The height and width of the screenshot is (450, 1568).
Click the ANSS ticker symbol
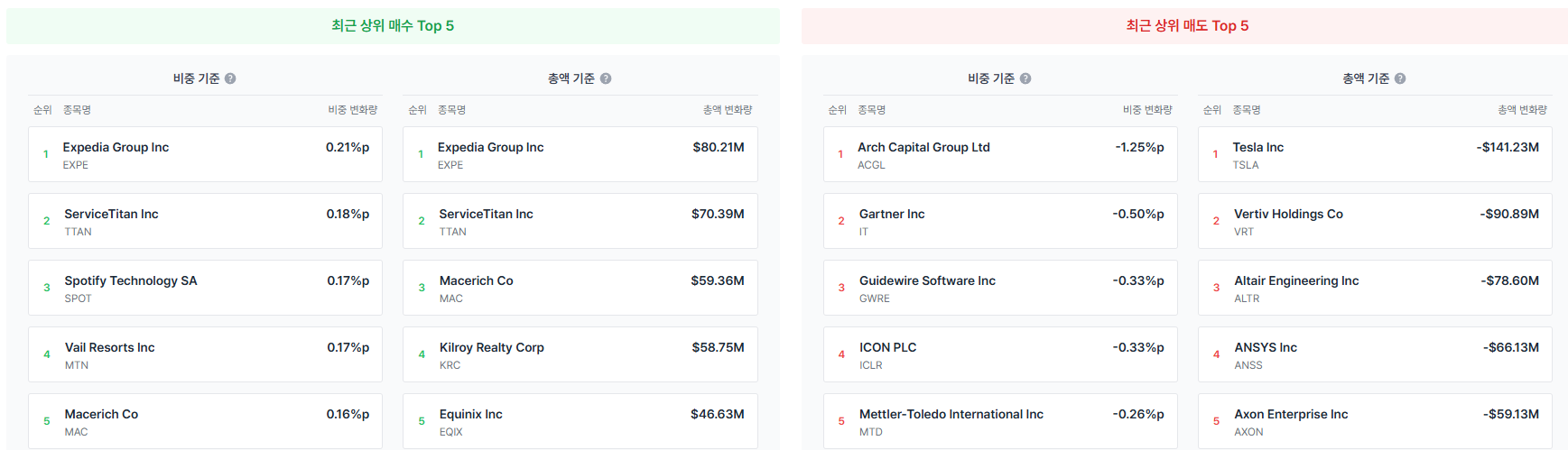pos(1248,365)
